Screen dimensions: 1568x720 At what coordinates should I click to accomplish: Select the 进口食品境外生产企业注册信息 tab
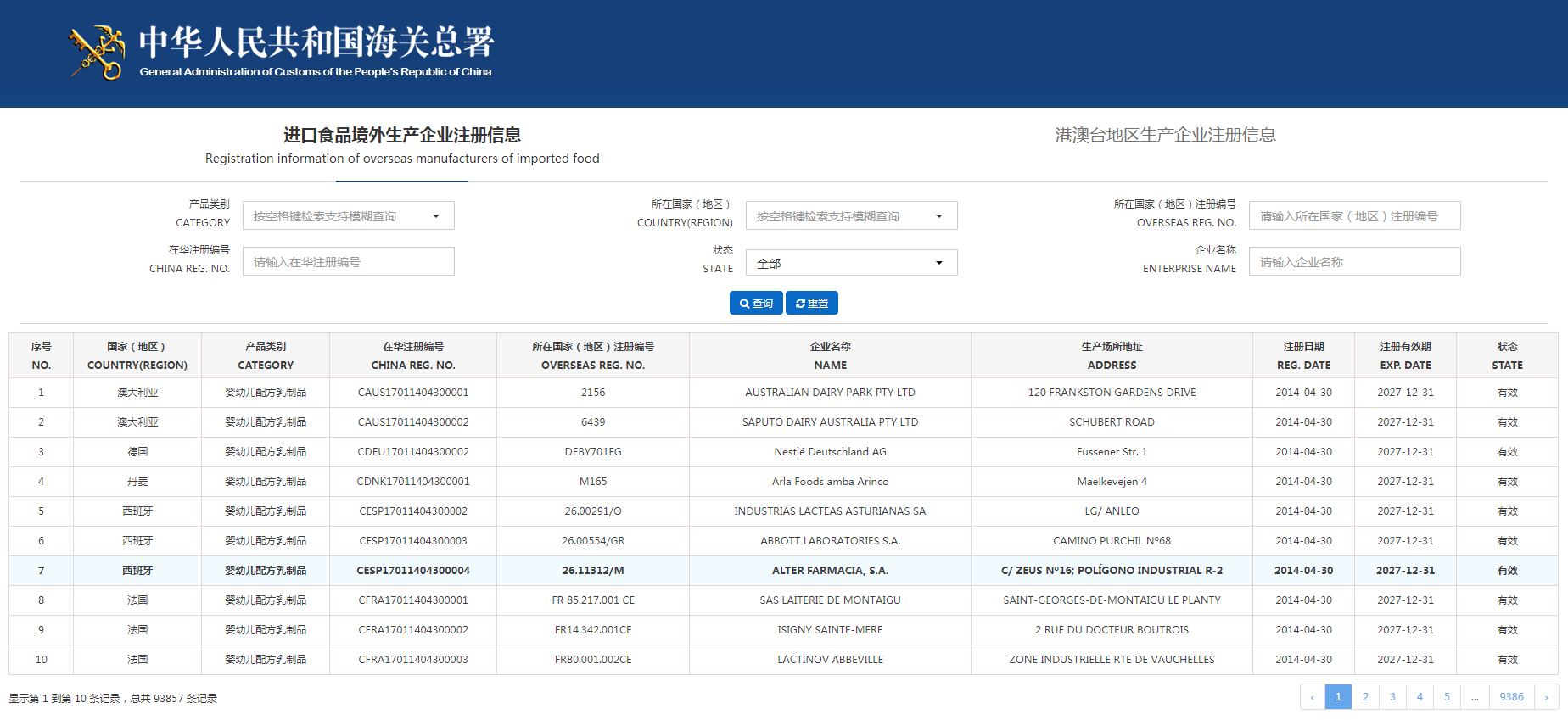(x=402, y=145)
